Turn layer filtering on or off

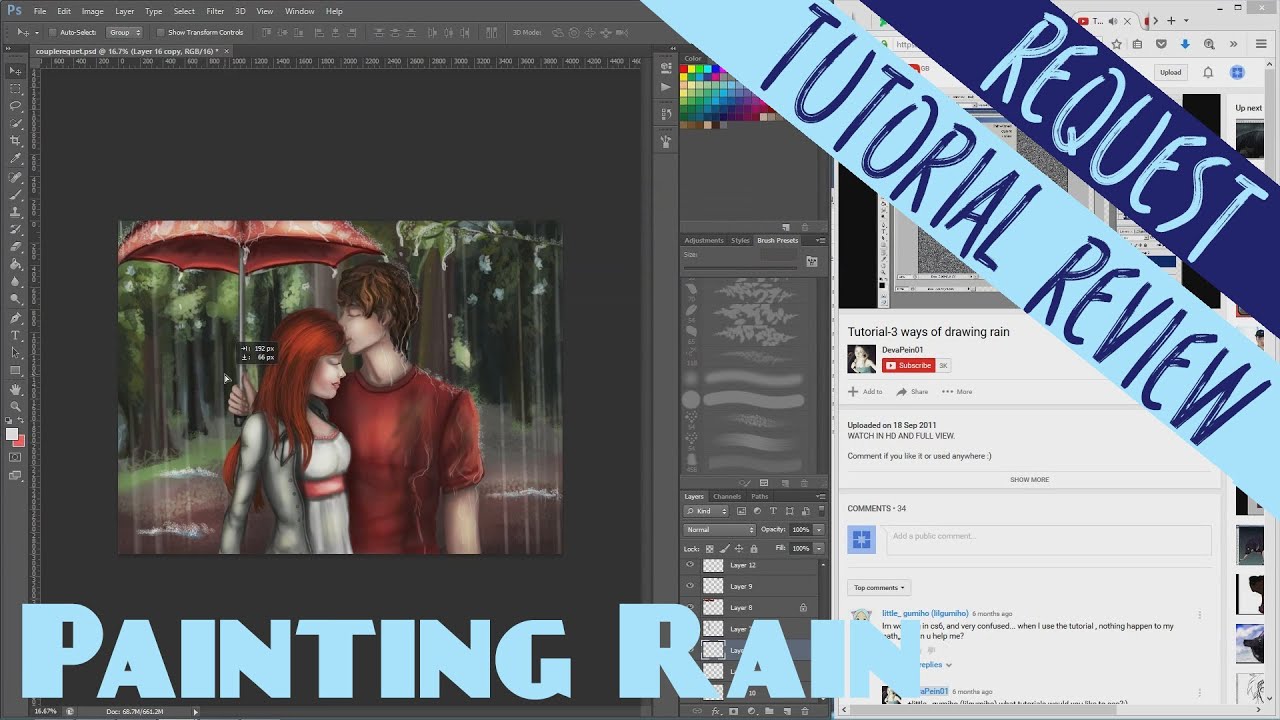(820, 511)
